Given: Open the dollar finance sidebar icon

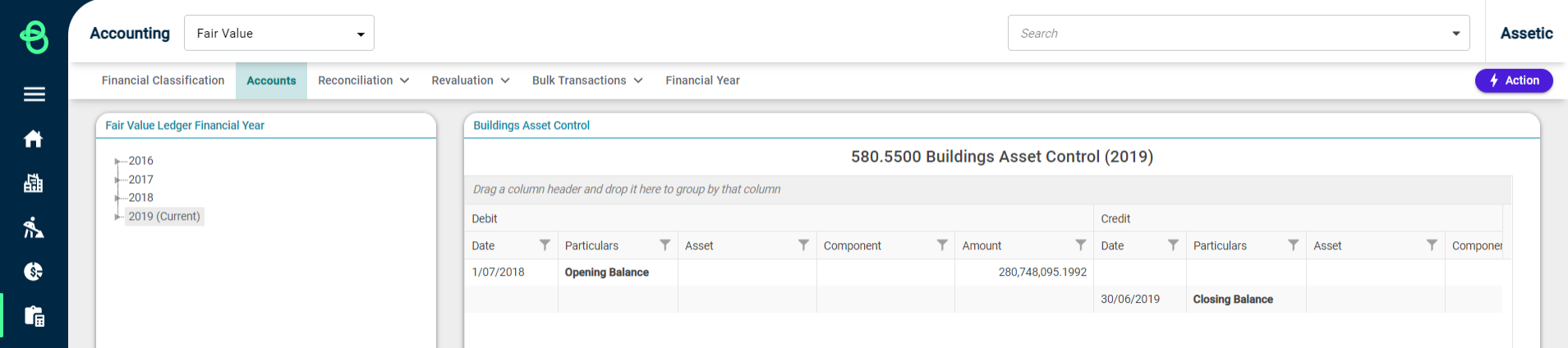Looking at the screenshot, I should (x=34, y=272).
